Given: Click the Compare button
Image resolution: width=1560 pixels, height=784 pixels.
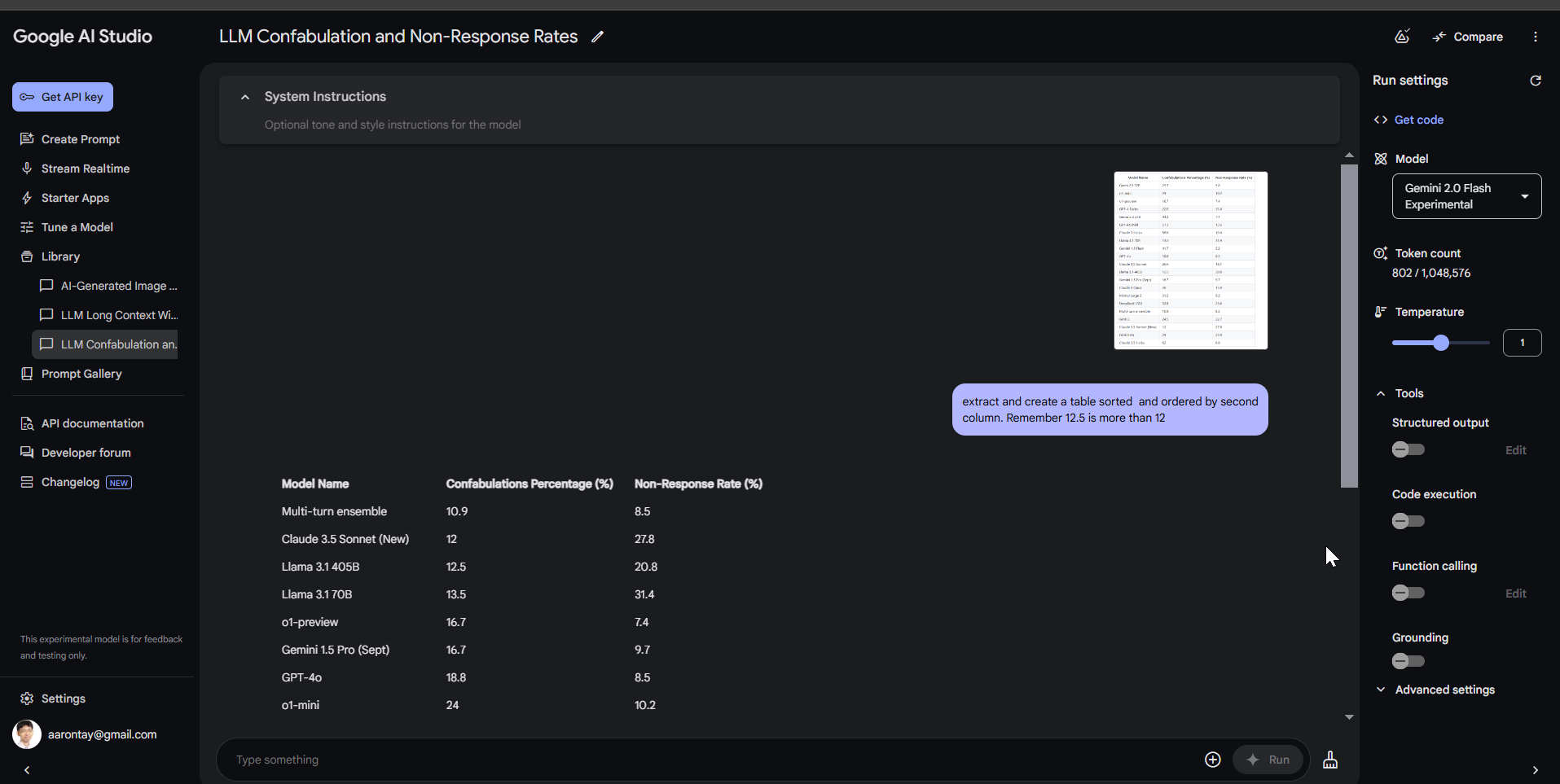Looking at the screenshot, I should pos(1468,37).
